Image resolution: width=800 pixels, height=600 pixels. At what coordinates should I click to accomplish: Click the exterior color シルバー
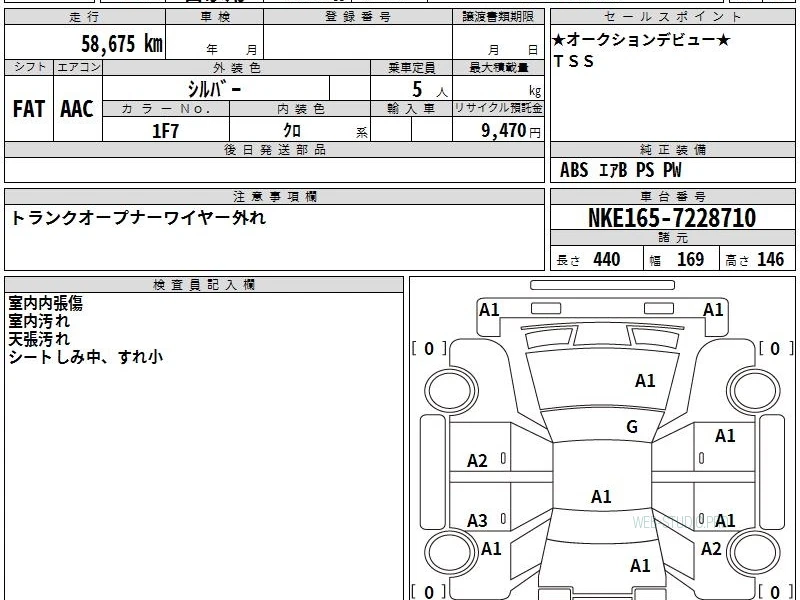[214, 89]
